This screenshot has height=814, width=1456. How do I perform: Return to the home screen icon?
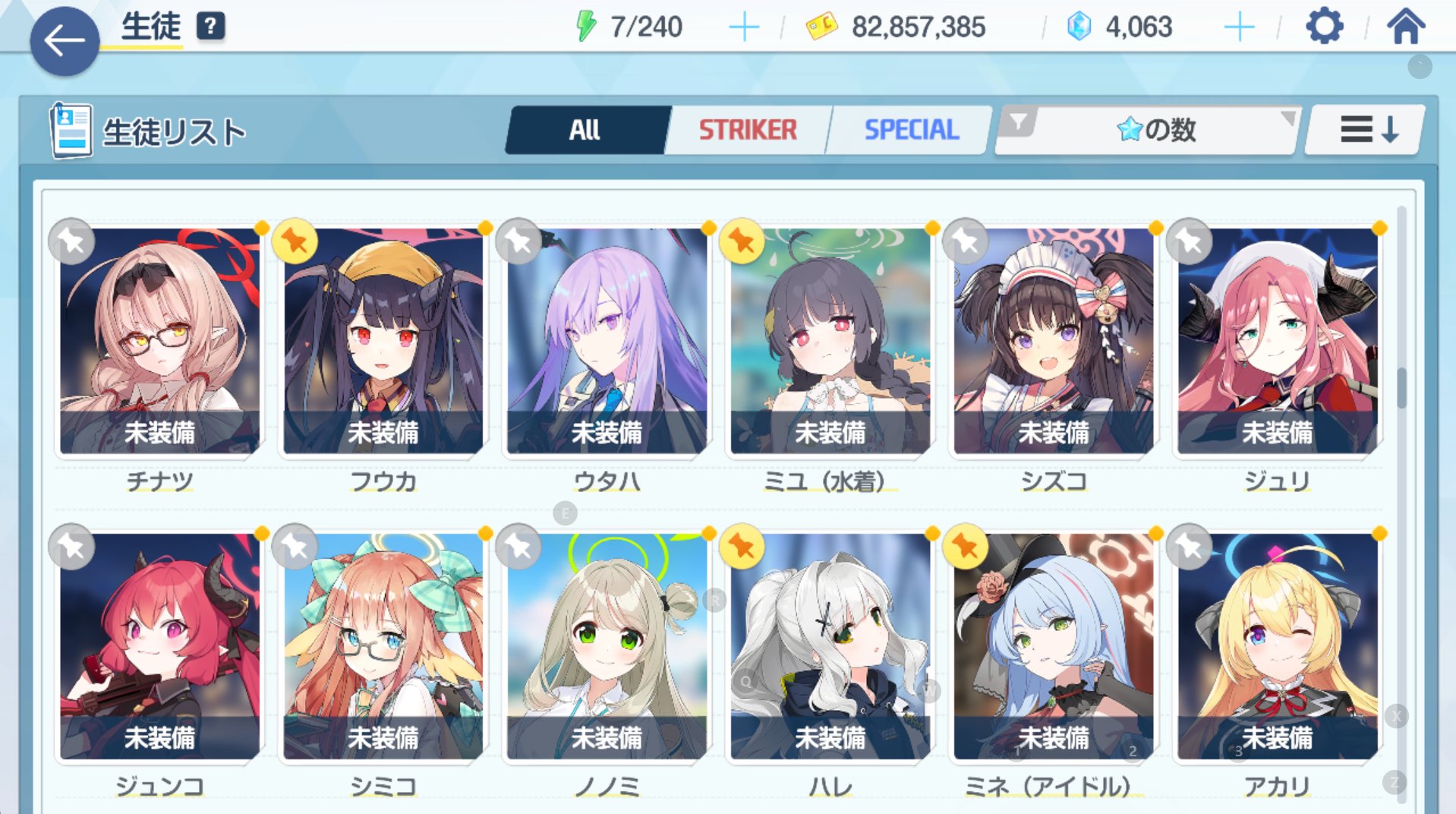click(x=1406, y=26)
